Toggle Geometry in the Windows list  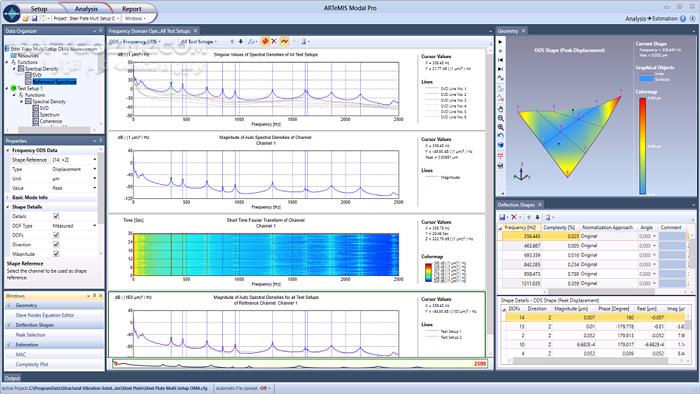tap(54, 306)
